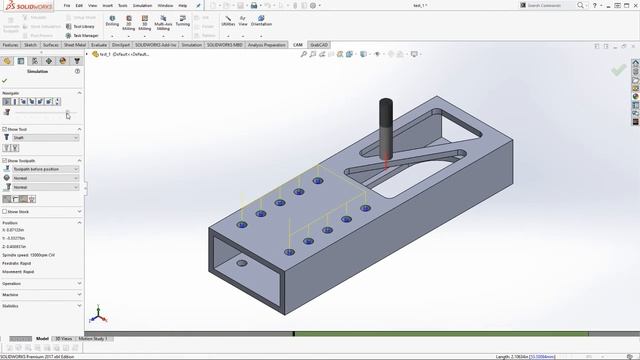Open the Task Manager
Screen dimensions: 640x360
click(82, 36)
